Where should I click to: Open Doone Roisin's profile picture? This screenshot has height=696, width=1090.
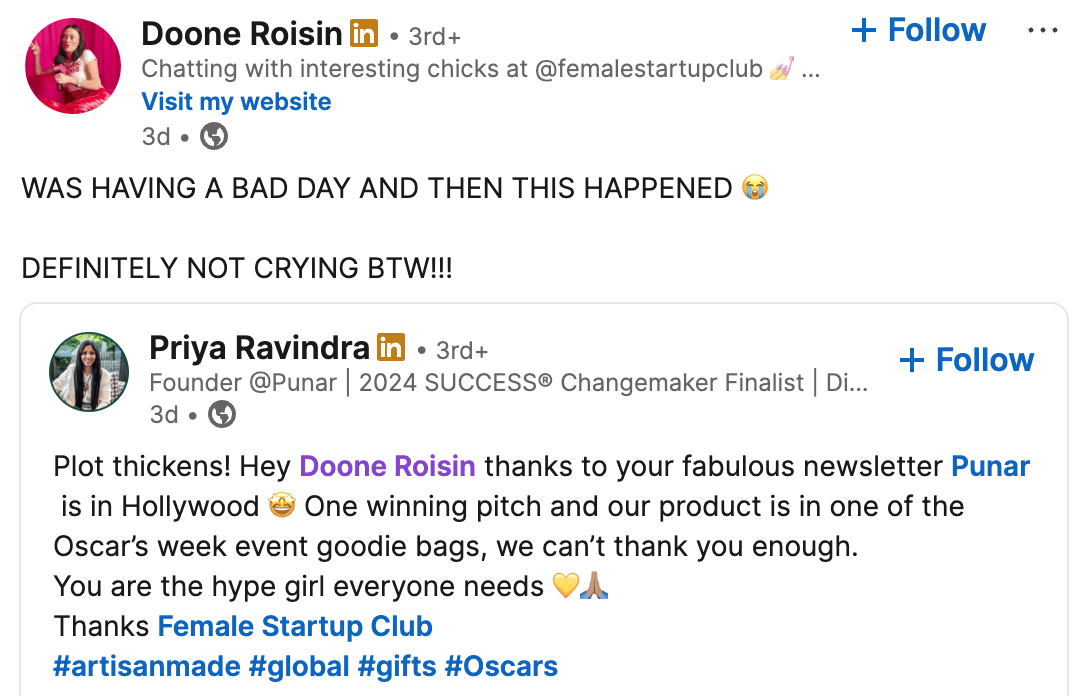coord(72,66)
